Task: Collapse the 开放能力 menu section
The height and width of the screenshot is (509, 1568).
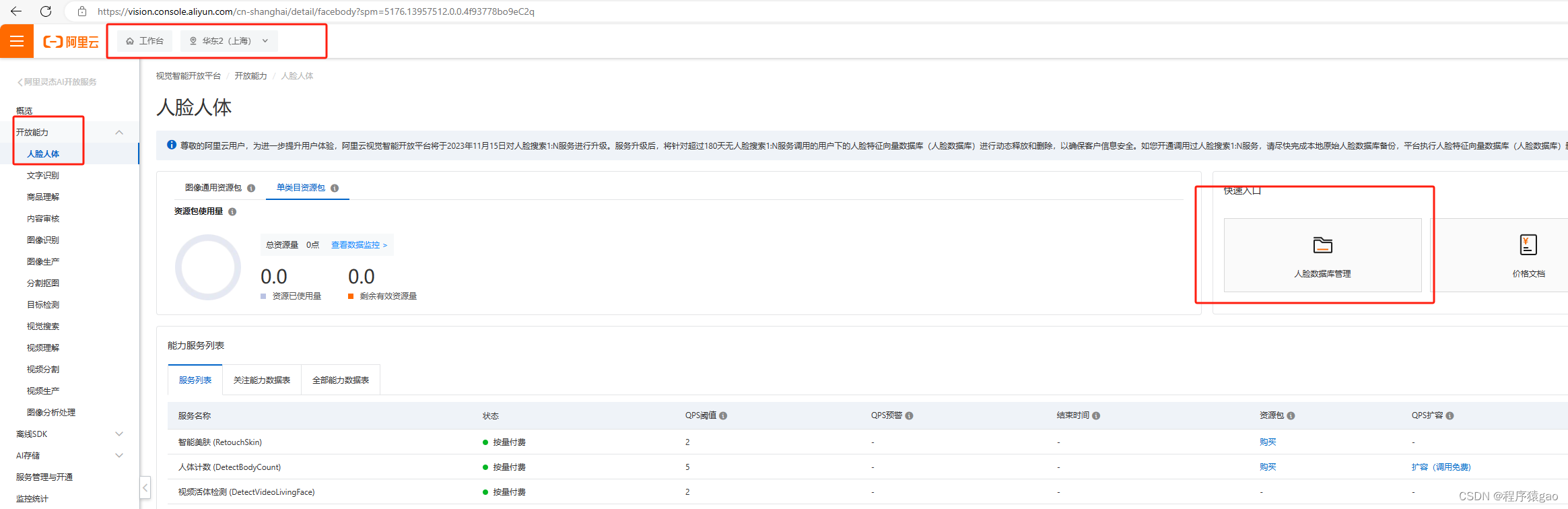Action: click(119, 133)
